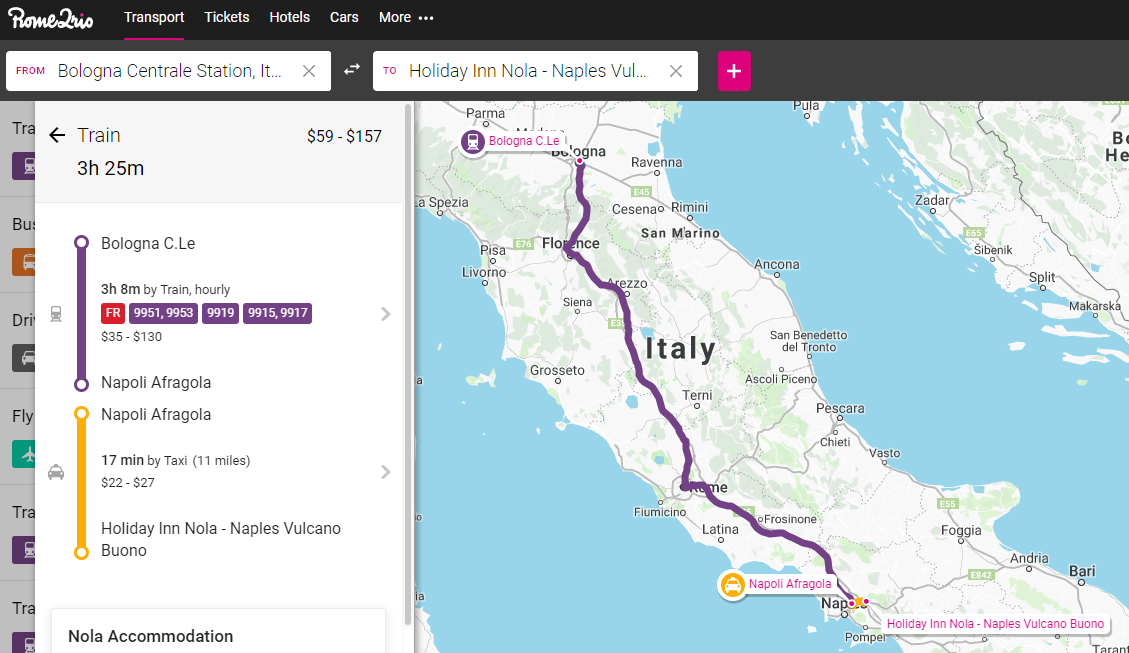This screenshot has height=653, width=1129.
Task: Click the taxi fare $22 - $27
Action: (x=127, y=482)
